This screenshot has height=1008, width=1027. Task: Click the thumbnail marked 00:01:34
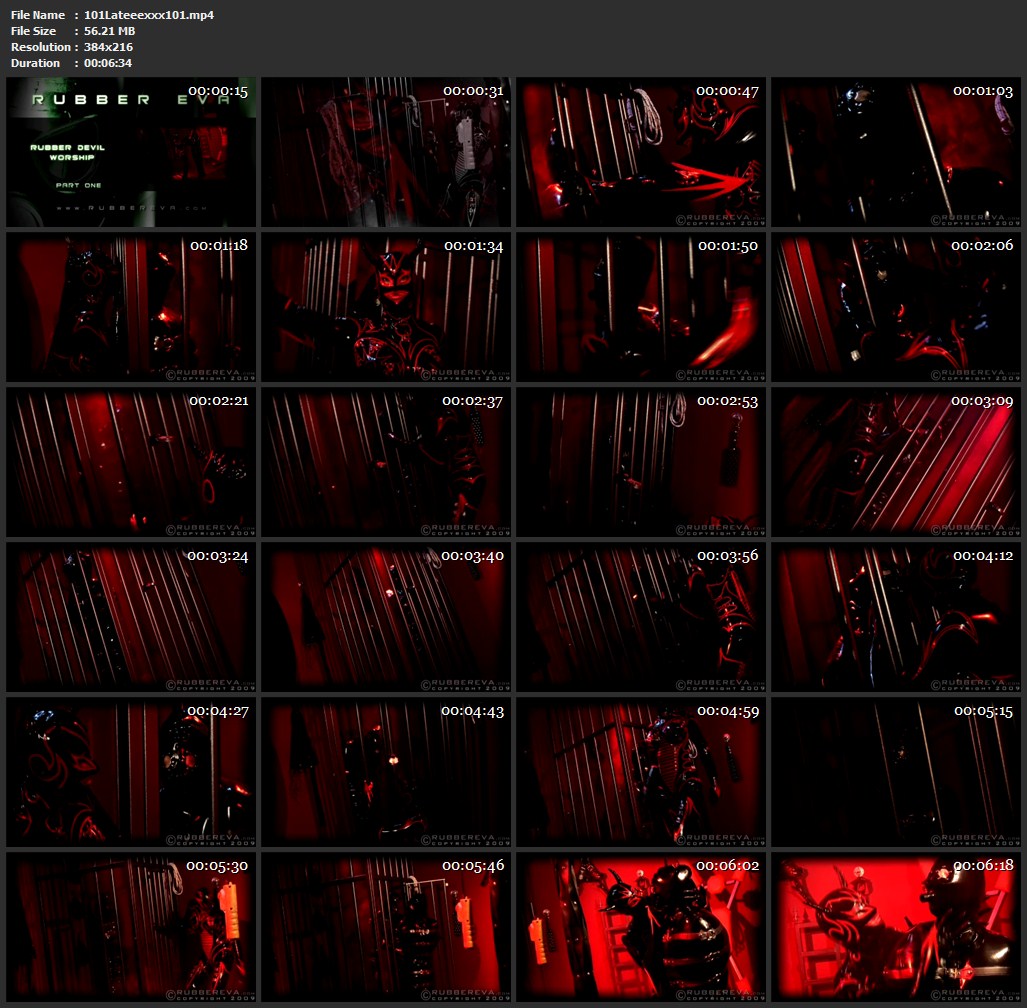point(386,307)
